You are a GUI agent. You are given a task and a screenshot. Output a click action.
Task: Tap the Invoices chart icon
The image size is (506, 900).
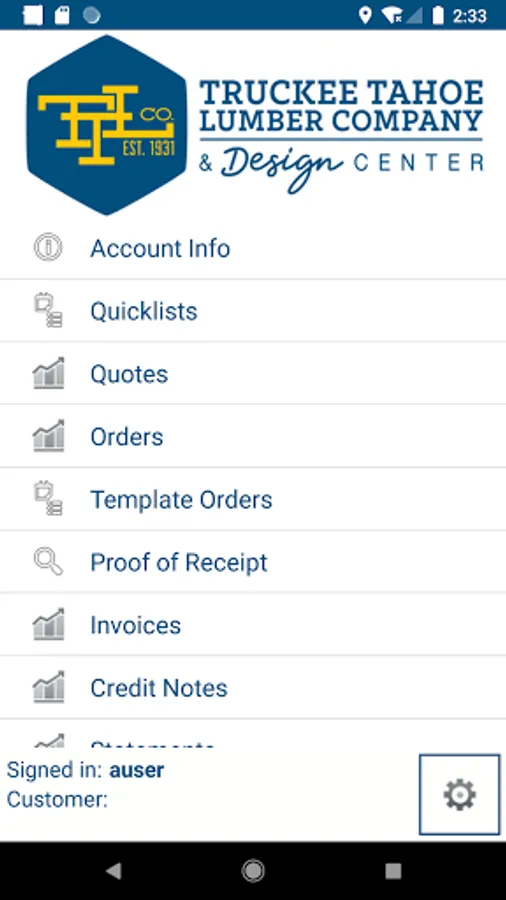48,624
